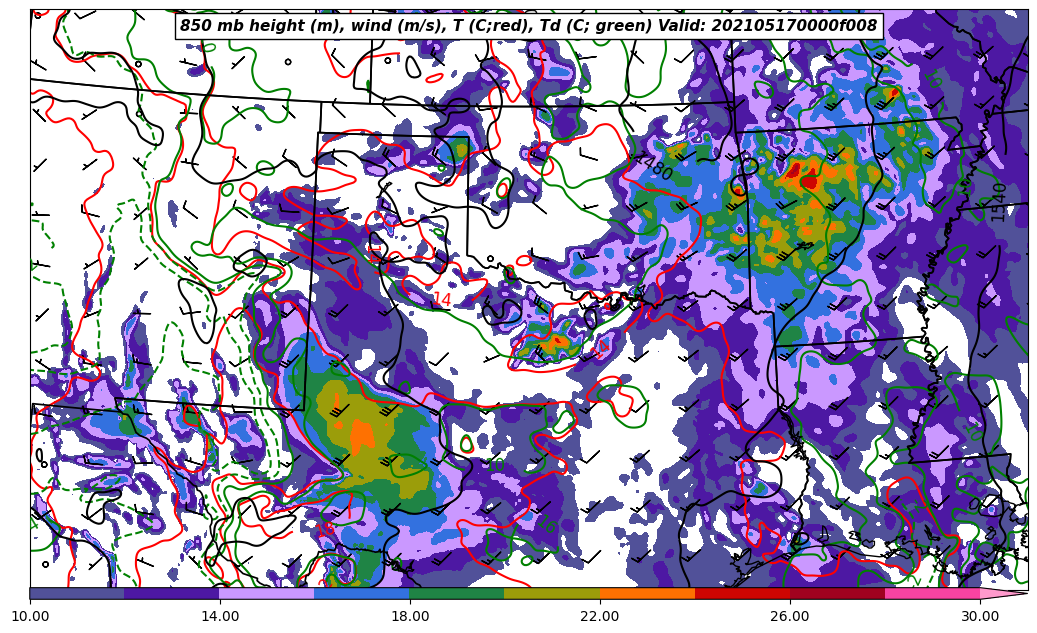This screenshot has width=1037, height=633.
Task: Click the dark maroon 26–28 colorbar segment
Action: pyautogui.click(x=837, y=593)
